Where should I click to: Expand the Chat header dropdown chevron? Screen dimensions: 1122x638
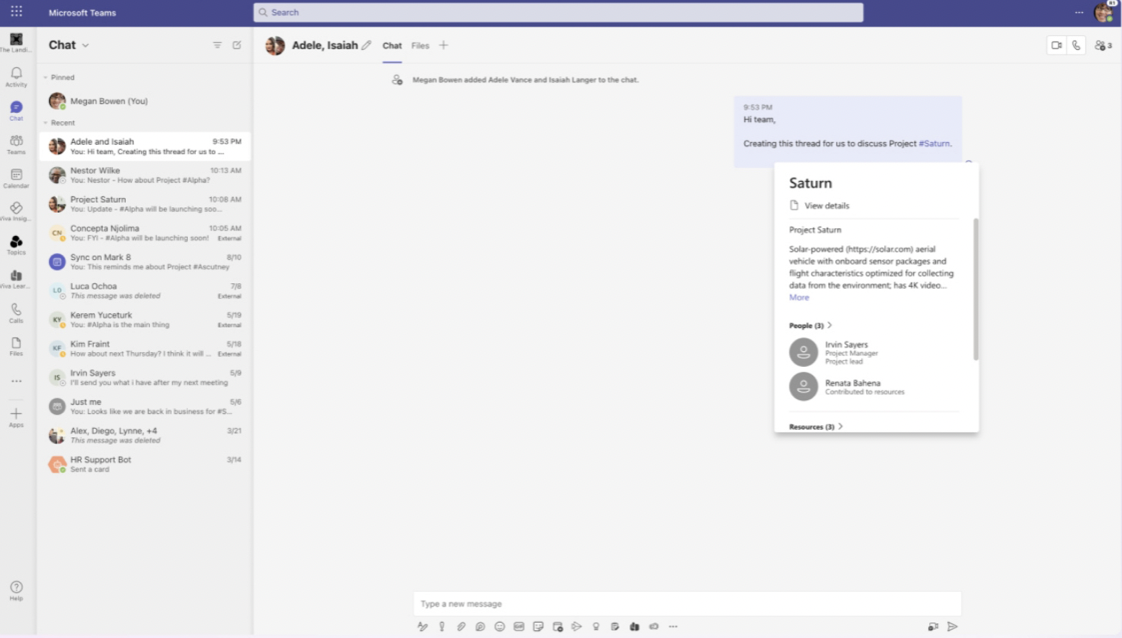86,45
